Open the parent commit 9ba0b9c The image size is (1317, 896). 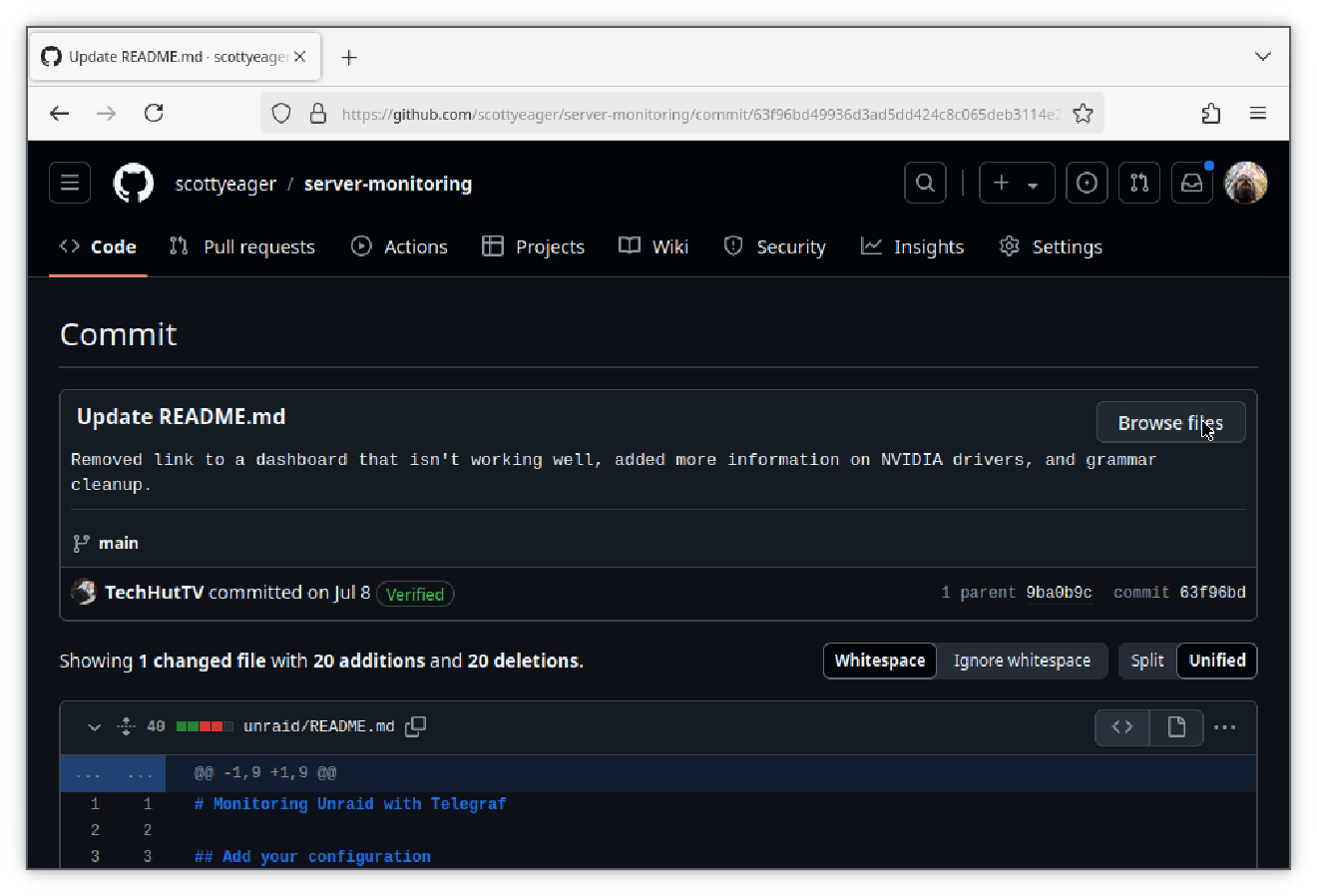(1058, 592)
